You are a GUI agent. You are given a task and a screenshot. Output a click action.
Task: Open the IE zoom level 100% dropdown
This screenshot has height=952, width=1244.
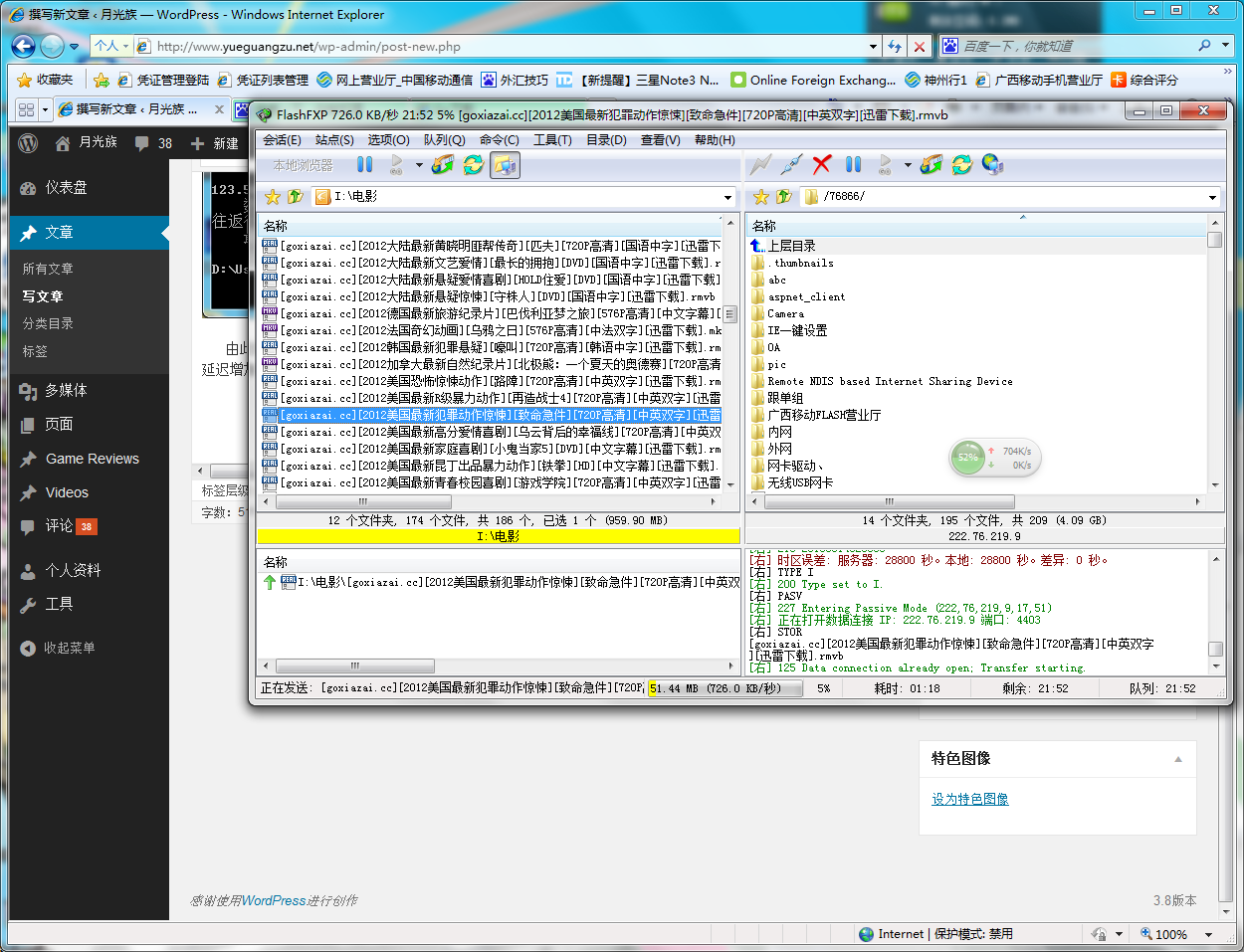tap(1208, 934)
